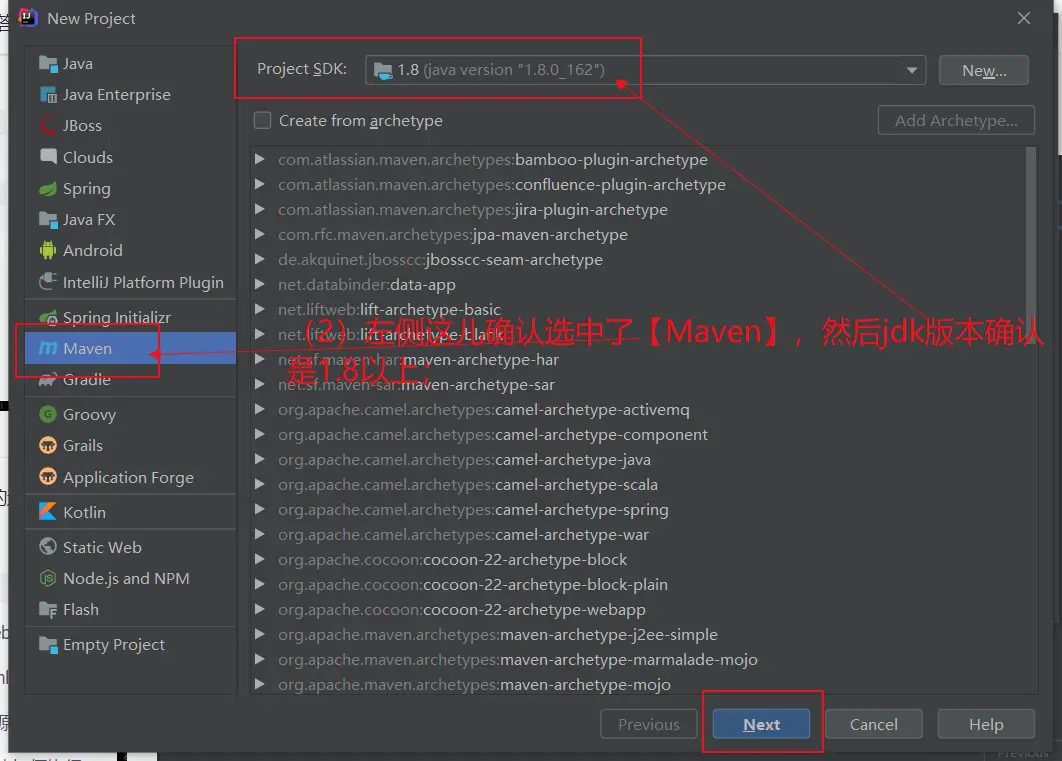
Task: Click the Empty Project folder icon
Action: pos(48,645)
